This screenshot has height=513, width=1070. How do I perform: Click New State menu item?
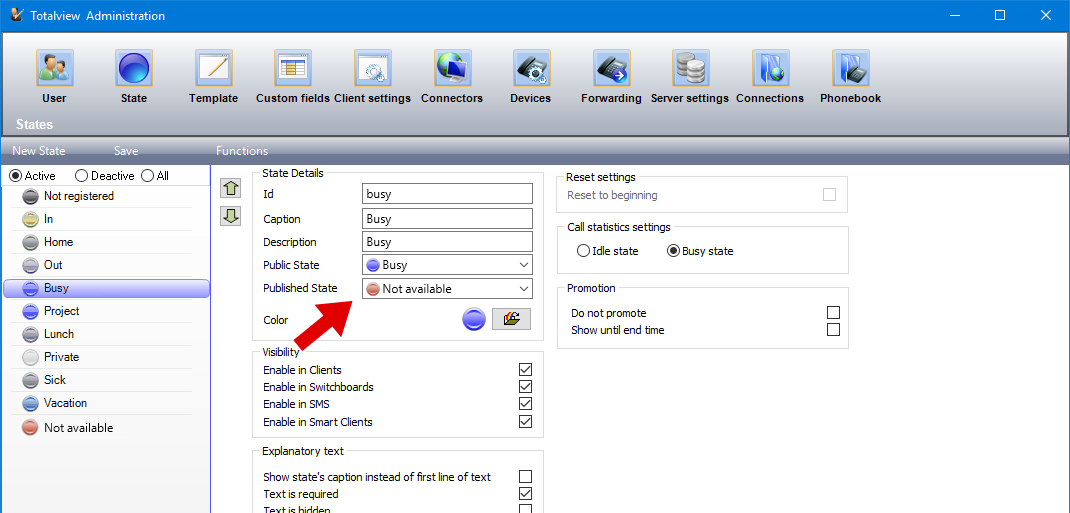click(x=39, y=151)
